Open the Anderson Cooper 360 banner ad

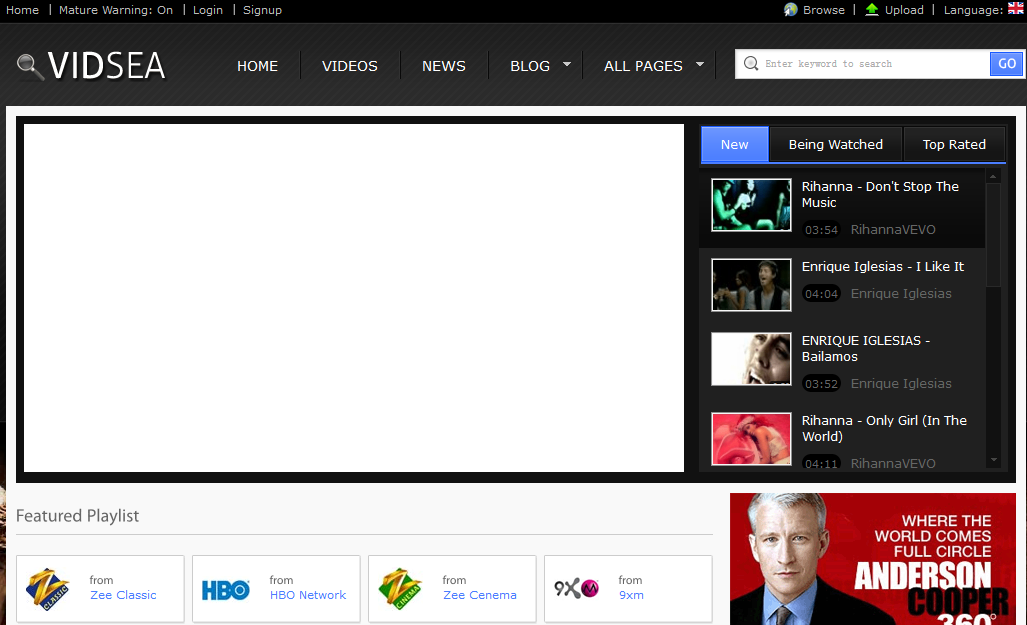[872, 559]
